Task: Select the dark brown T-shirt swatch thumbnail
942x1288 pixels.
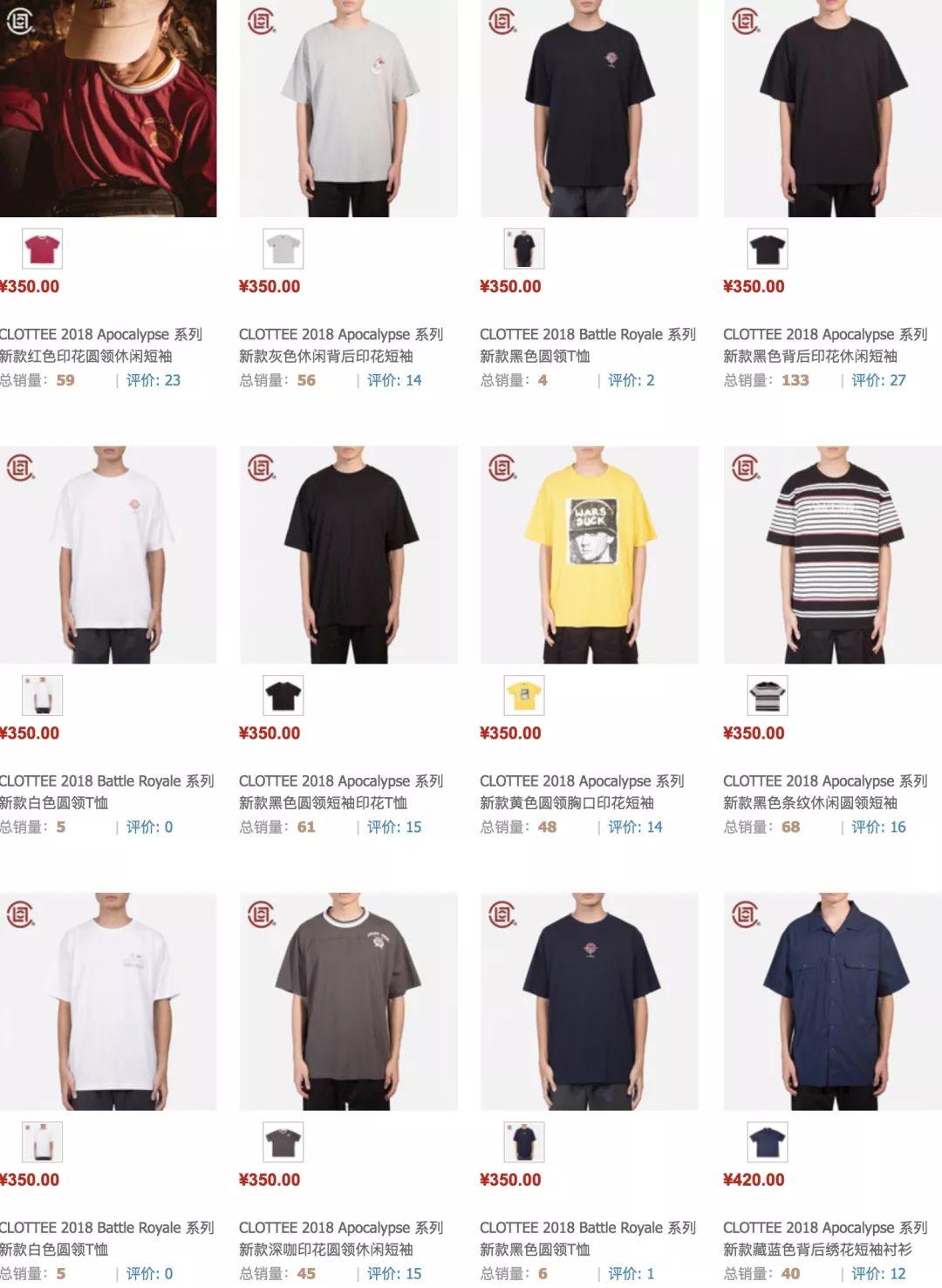Action: tap(283, 1142)
